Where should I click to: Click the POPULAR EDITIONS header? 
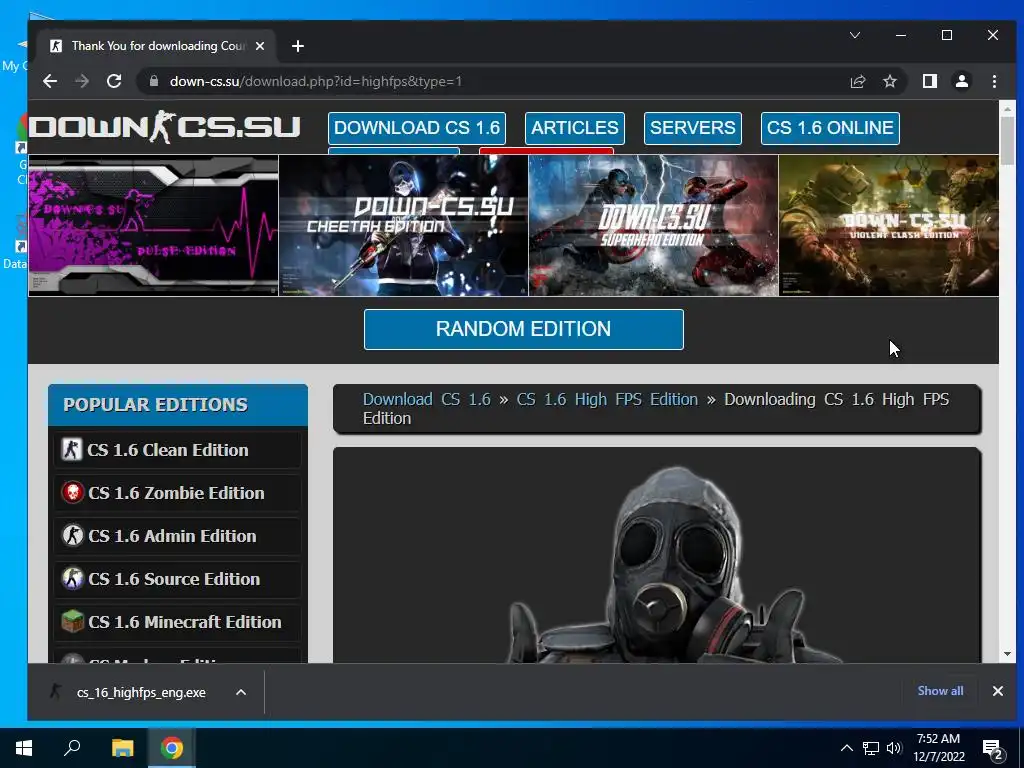178,405
